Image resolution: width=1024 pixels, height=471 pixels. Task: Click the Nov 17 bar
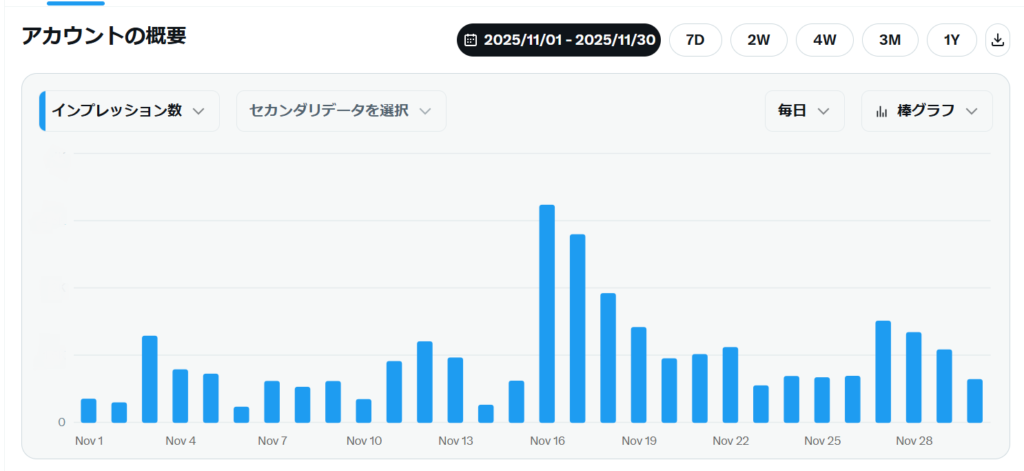[577, 328]
